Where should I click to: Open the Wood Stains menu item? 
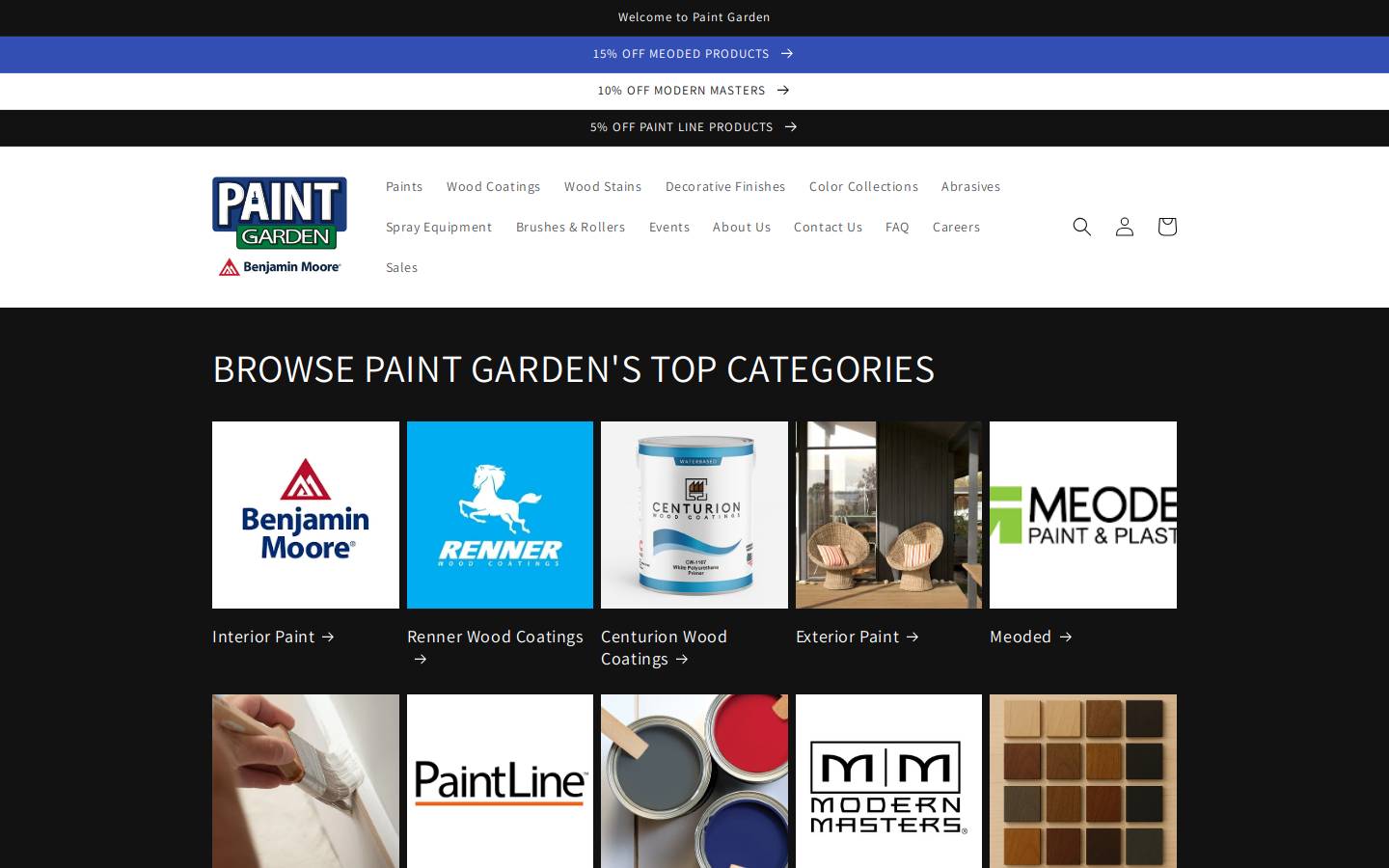click(x=603, y=186)
